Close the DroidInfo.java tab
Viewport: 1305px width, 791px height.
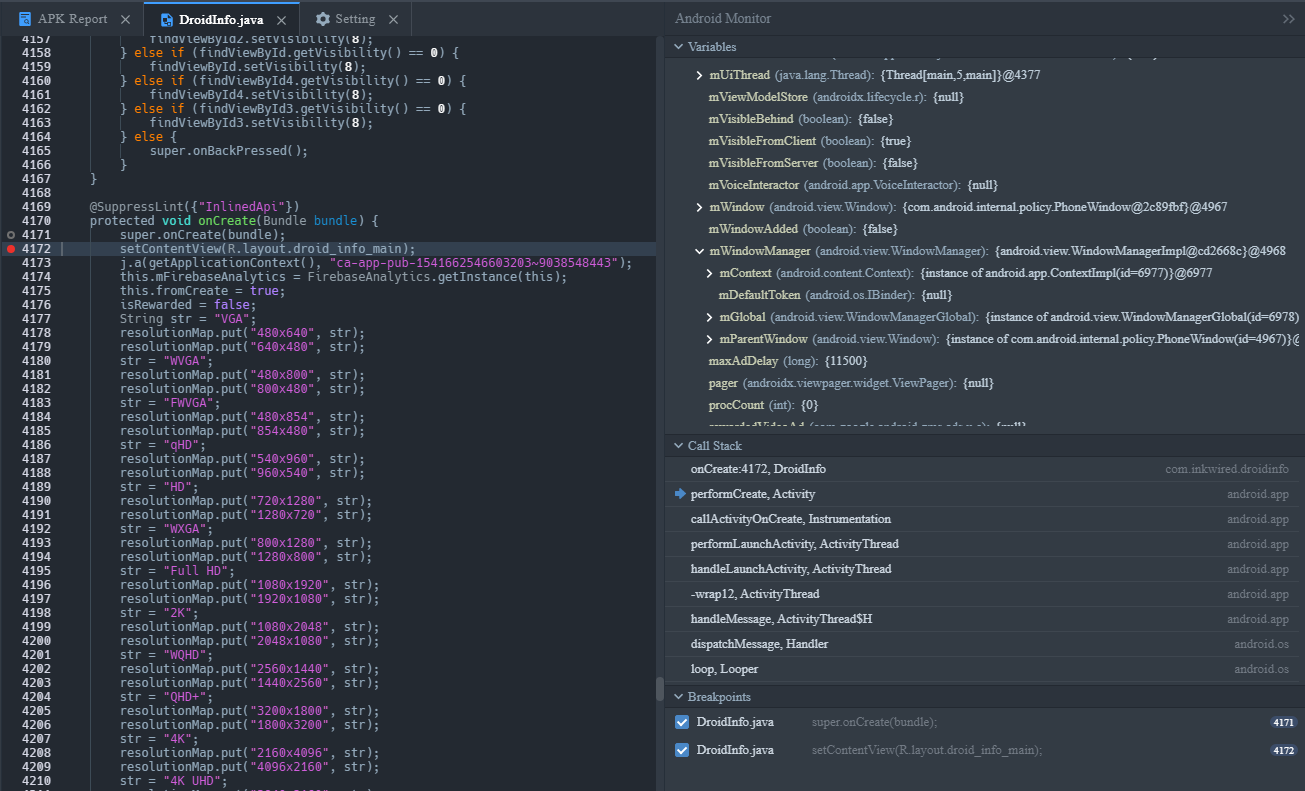click(281, 20)
